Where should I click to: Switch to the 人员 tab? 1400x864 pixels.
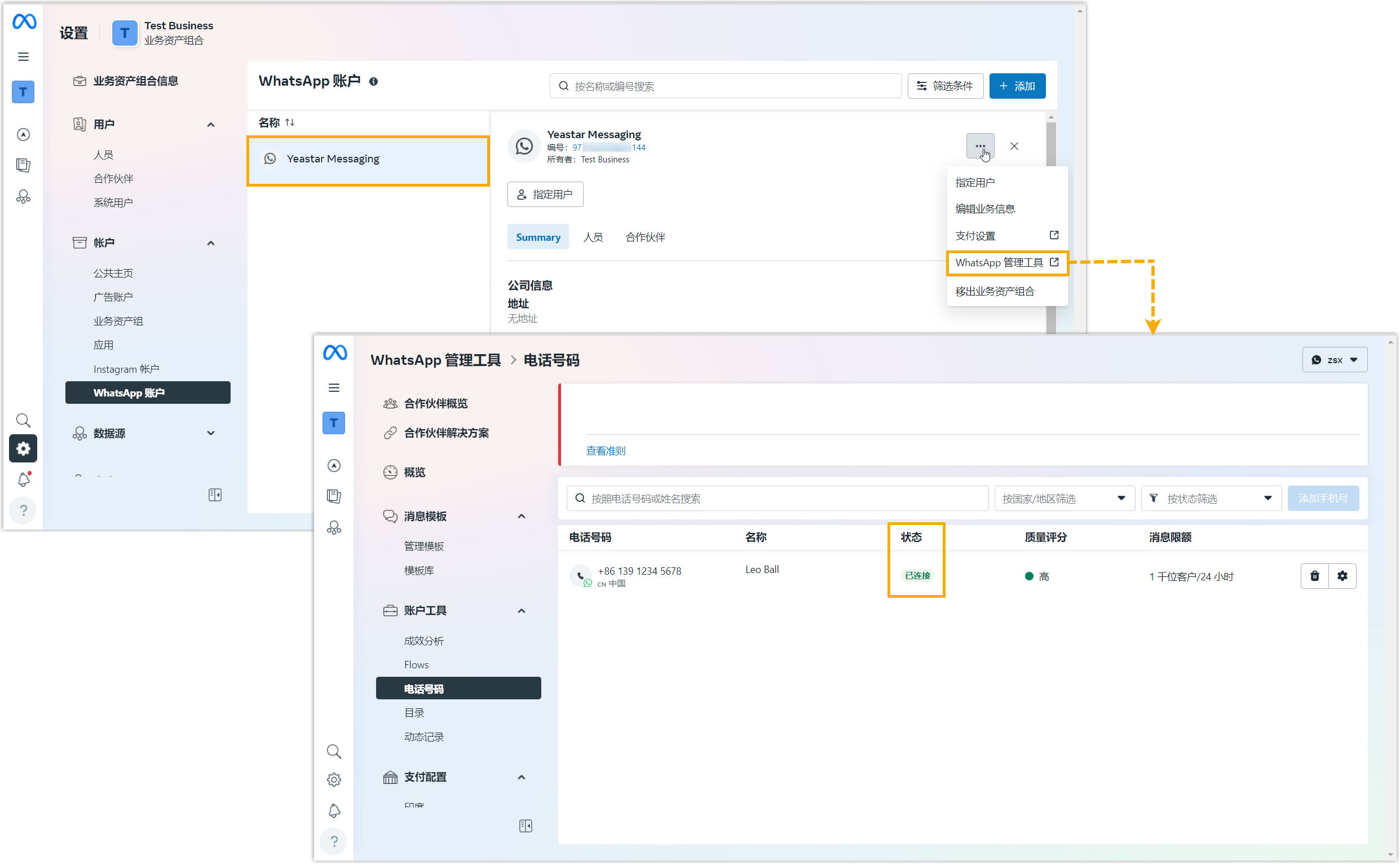coord(593,237)
